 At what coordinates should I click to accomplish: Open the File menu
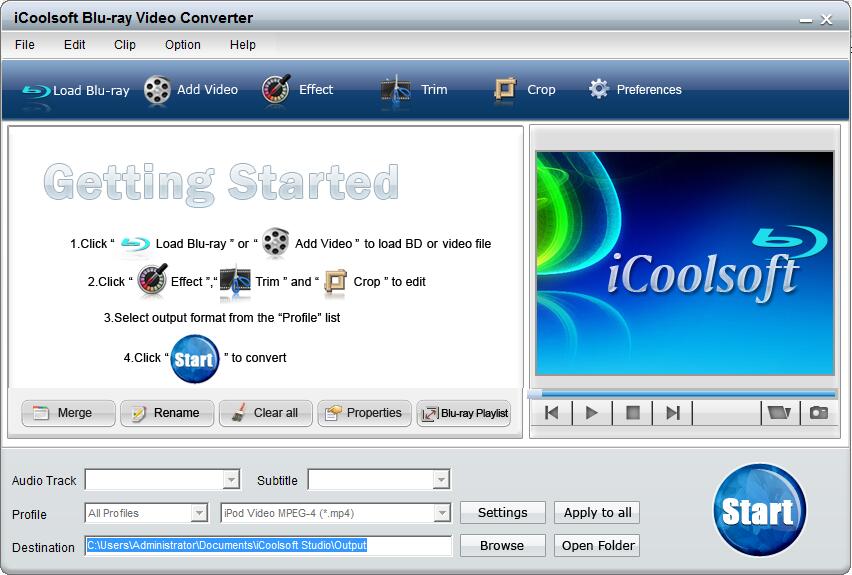25,45
